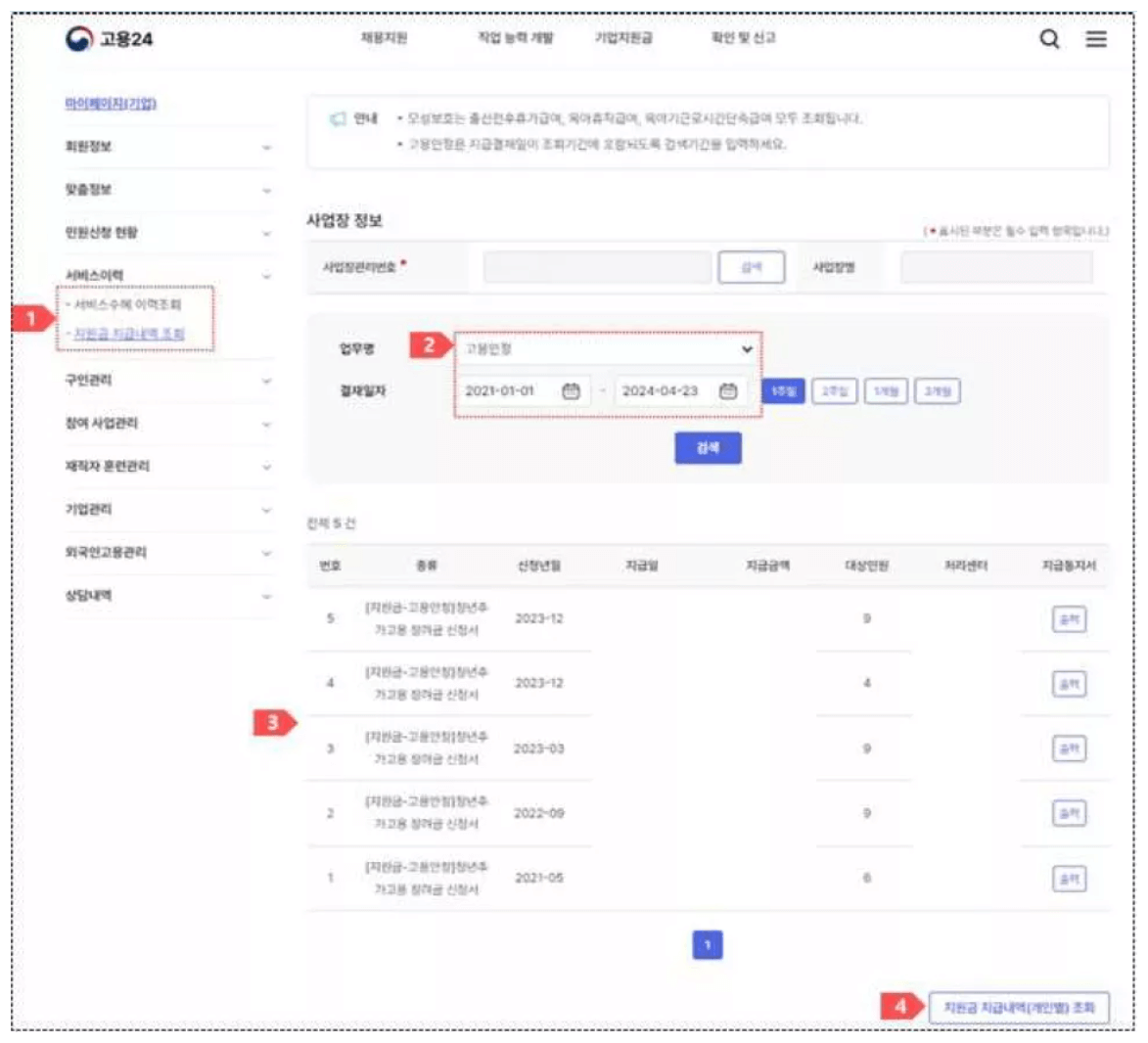Viewport: 1148px width, 1043px height.
Task: Click the 사업장 정보 heading
Action: (344, 220)
